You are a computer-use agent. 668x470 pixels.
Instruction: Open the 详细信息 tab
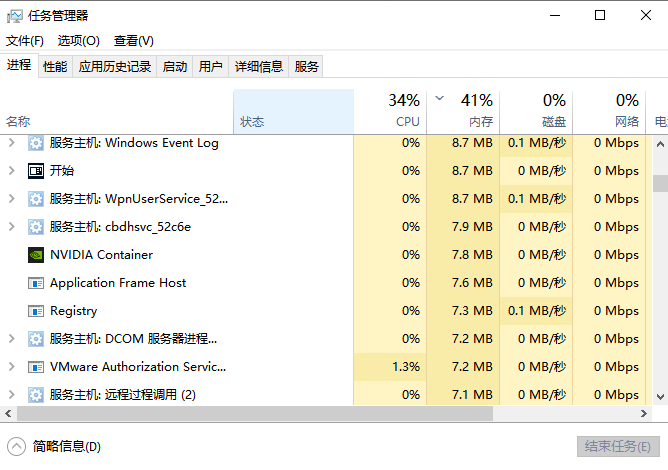pyautogui.click(x=259, y=66)
